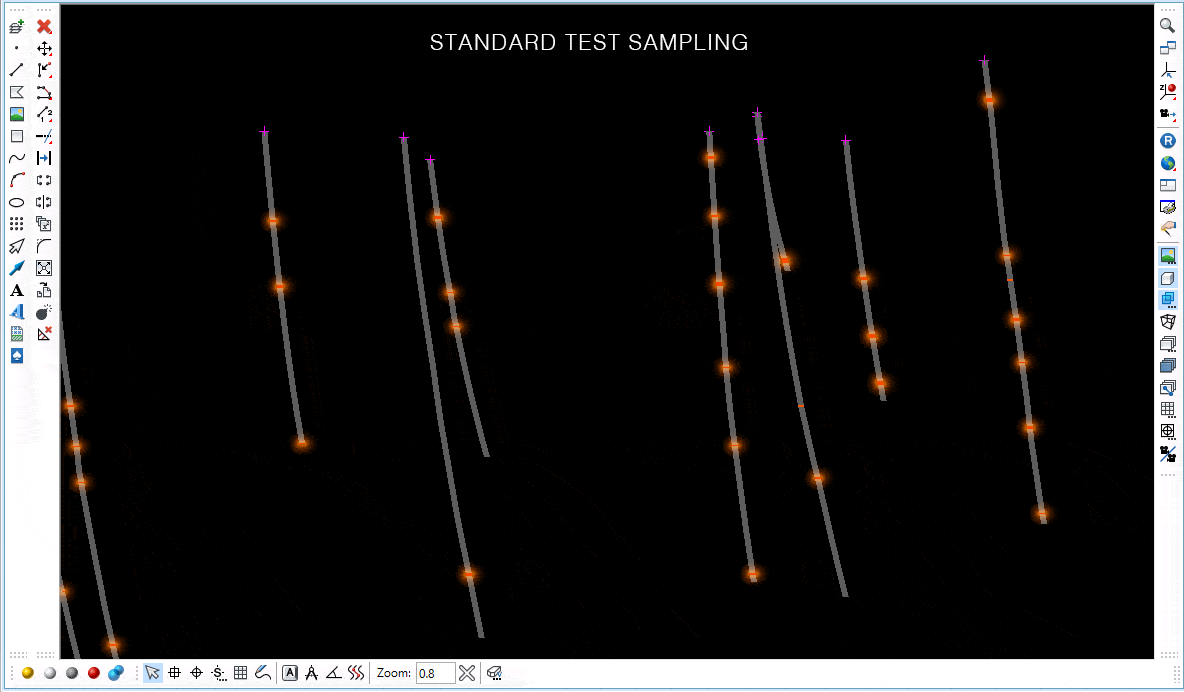Select the black letter A text tool
Viewport: 1184px width, 692px height.
(17, 290)
